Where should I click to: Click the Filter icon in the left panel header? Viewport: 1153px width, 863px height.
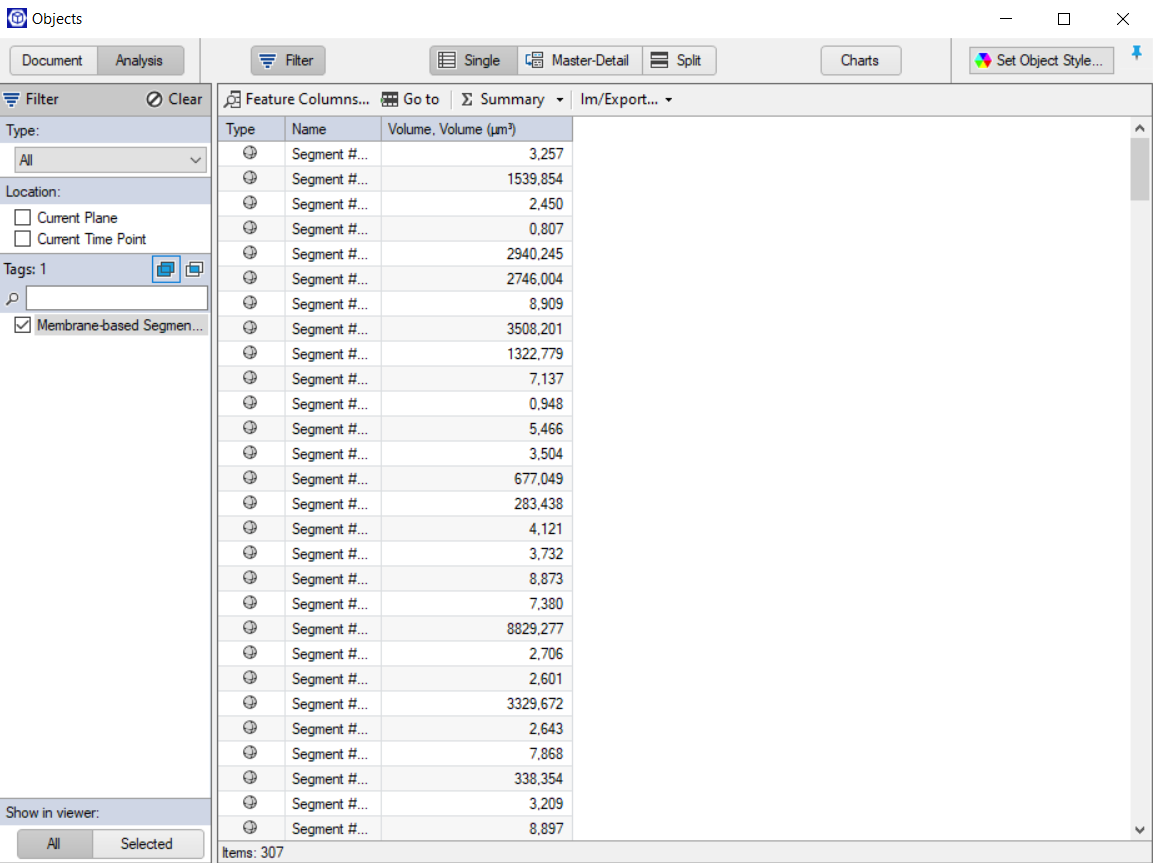[x=10, y=98]
